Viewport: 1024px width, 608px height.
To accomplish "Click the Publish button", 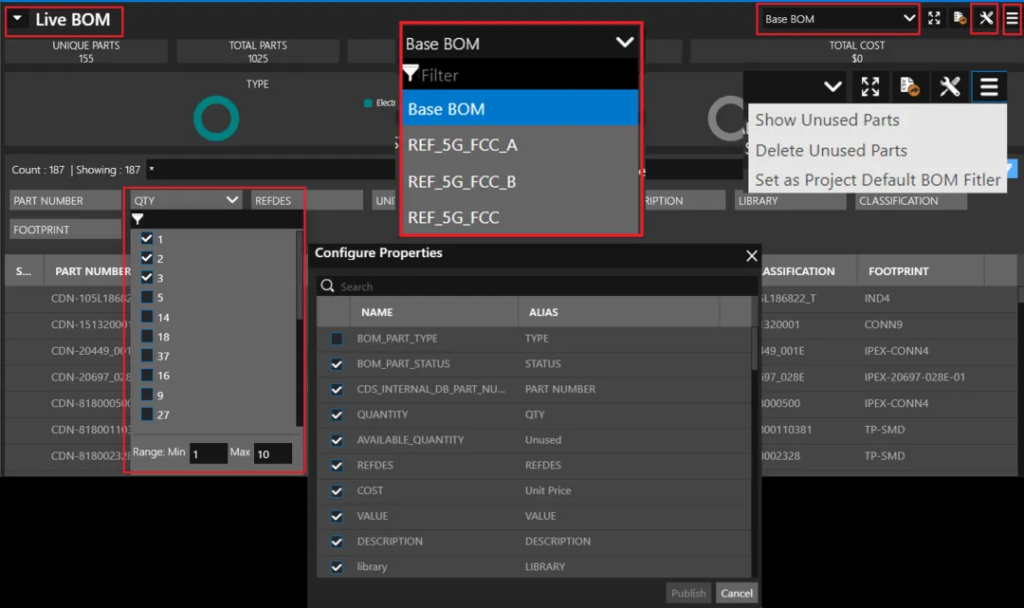I will pyautogui.click(x=688, y=593).
